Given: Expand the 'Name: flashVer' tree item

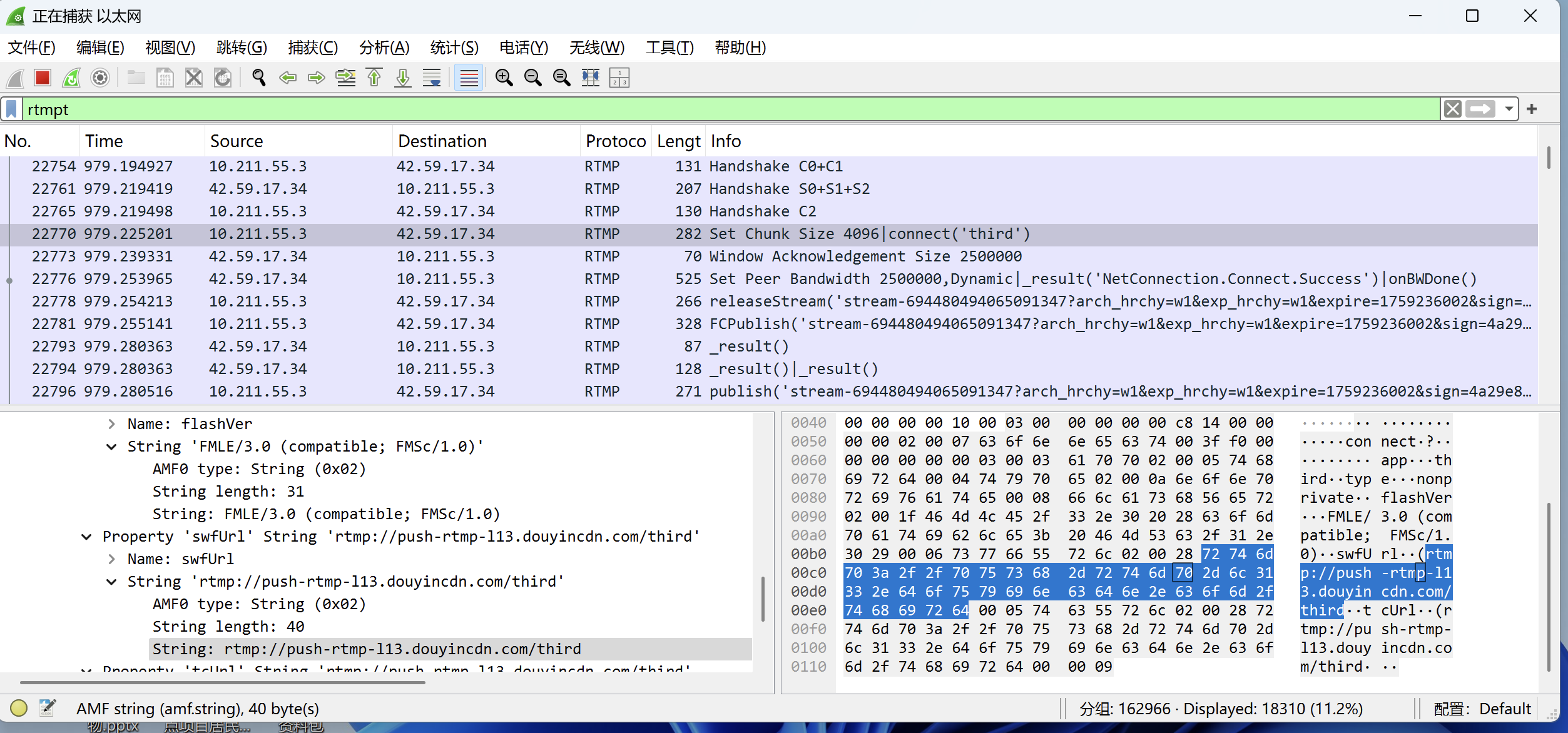Looking at the screenshot, I should [111, 424].
